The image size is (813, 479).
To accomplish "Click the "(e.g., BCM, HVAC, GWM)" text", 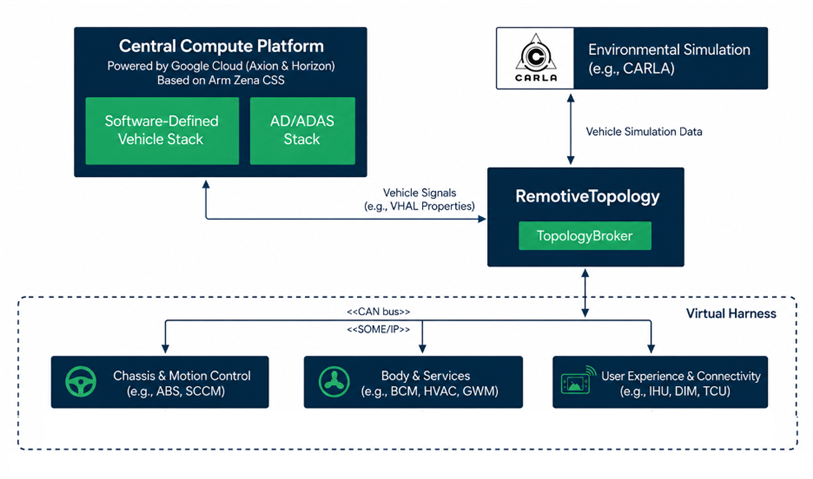I will click(430, 391).
